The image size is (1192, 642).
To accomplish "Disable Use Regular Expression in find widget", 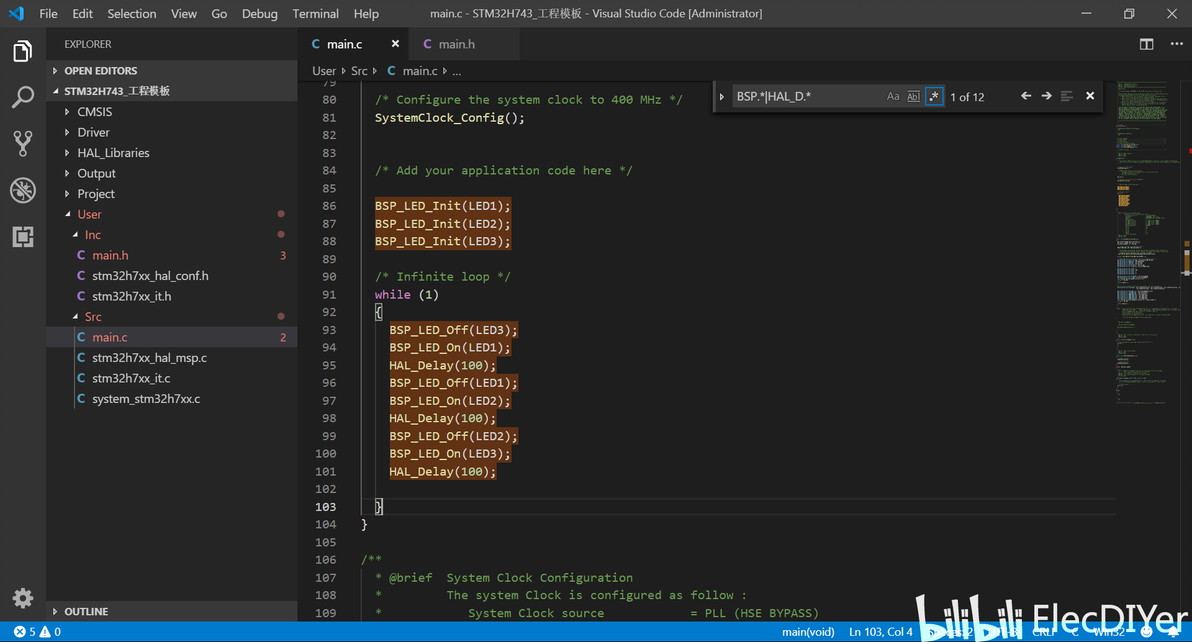I will point(933,97).
